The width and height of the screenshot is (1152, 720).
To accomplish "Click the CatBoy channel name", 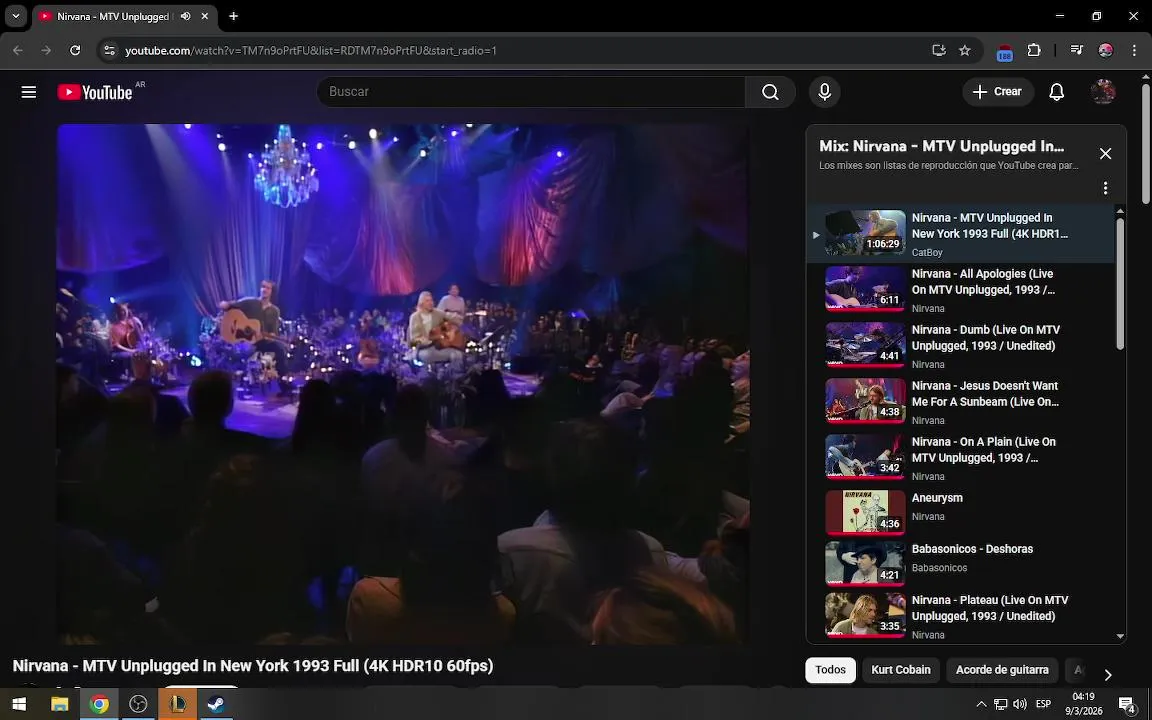I will click(927, 252).
